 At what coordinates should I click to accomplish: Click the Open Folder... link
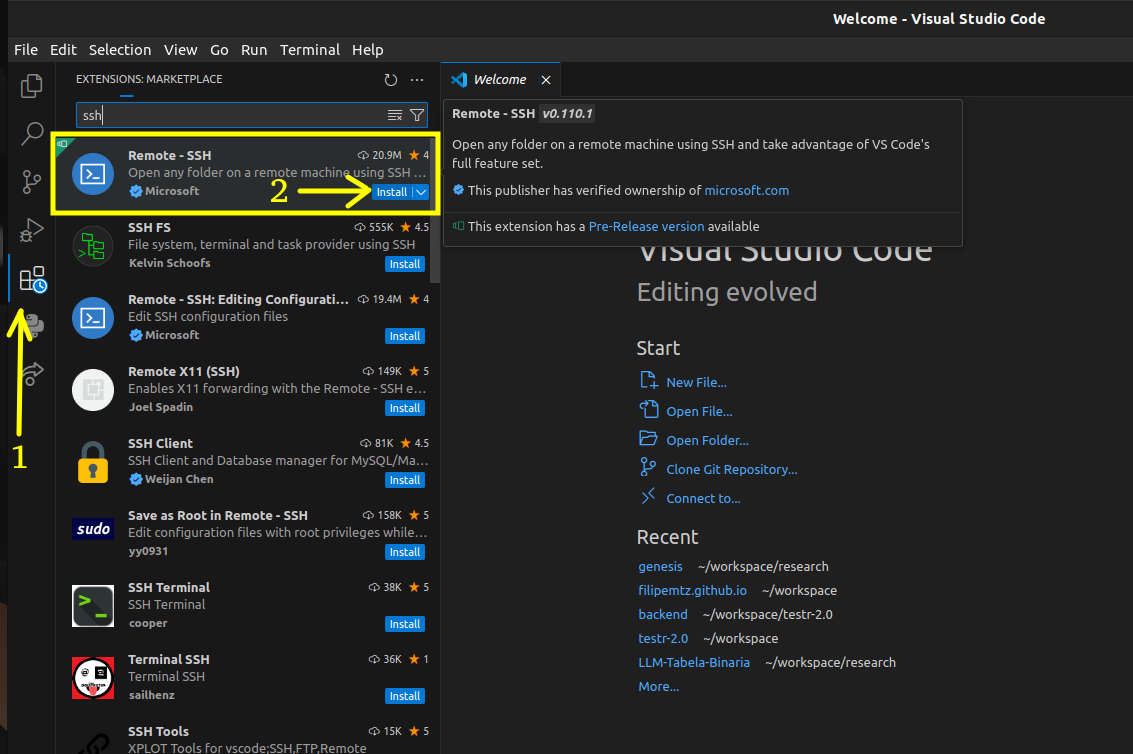707,440
